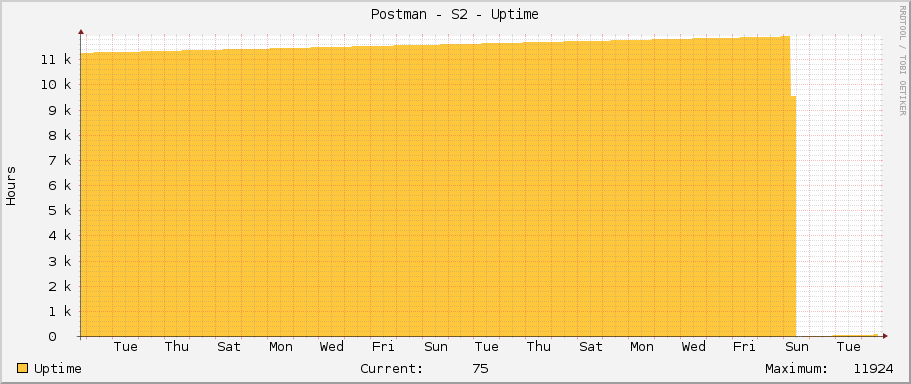The image size is (911, 384).
Task: Click the 'Sun' label in the middle of axis
Action: point(436,347)
